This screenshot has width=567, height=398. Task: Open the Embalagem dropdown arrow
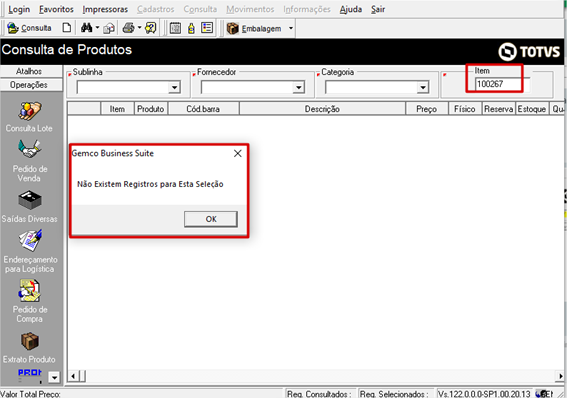click(x=291, y=28)
